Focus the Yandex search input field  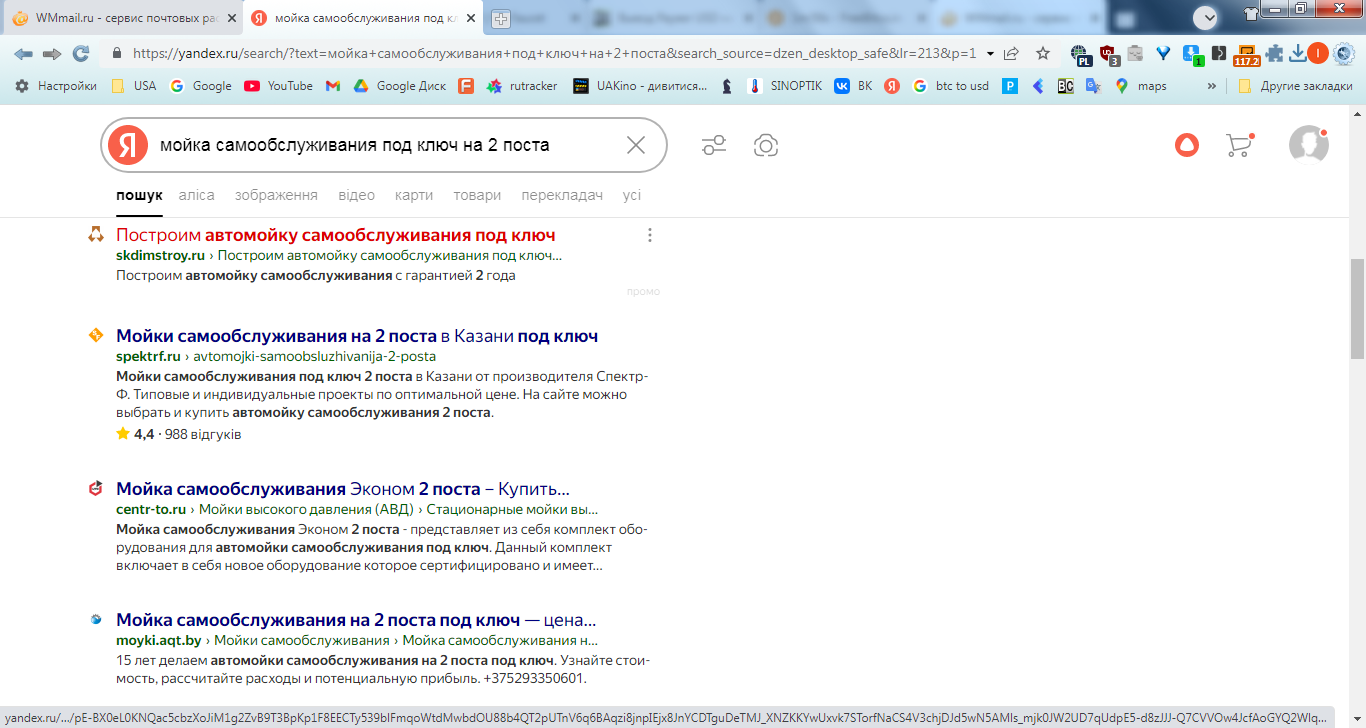[385, 146]
